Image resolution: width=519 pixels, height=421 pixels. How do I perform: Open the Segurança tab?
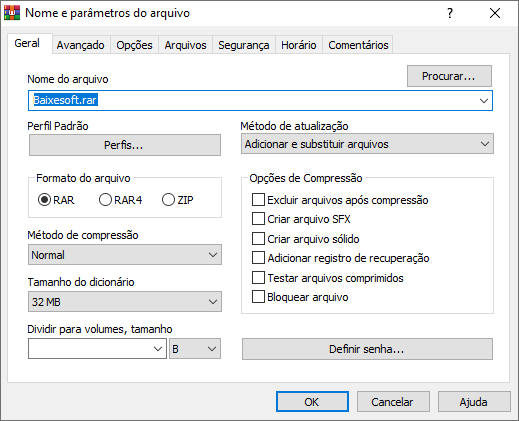point(244,45)
